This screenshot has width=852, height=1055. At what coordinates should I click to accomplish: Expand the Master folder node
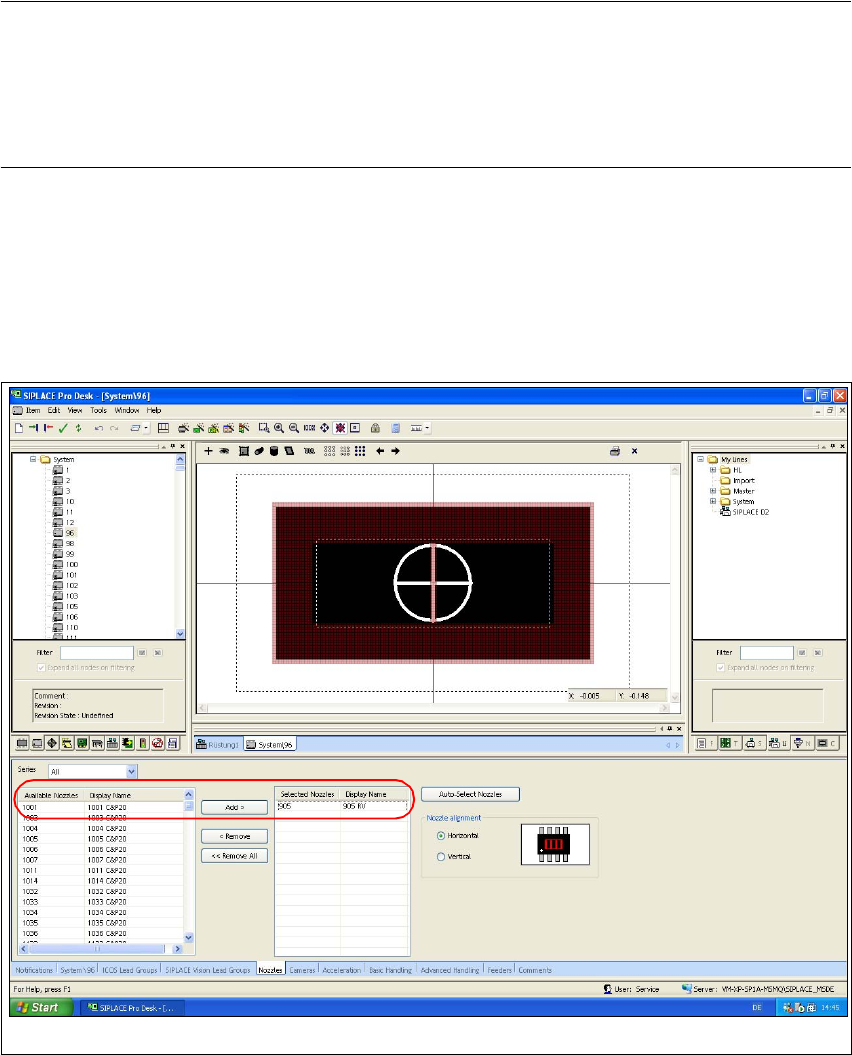pyautogui.click(x=713, y=491)
